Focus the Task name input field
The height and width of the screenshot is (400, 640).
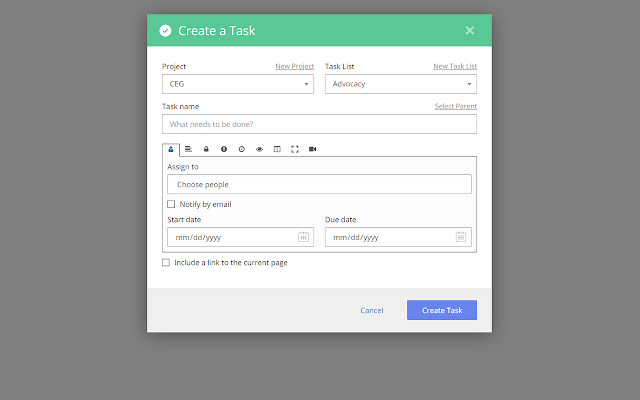(319, 124)
